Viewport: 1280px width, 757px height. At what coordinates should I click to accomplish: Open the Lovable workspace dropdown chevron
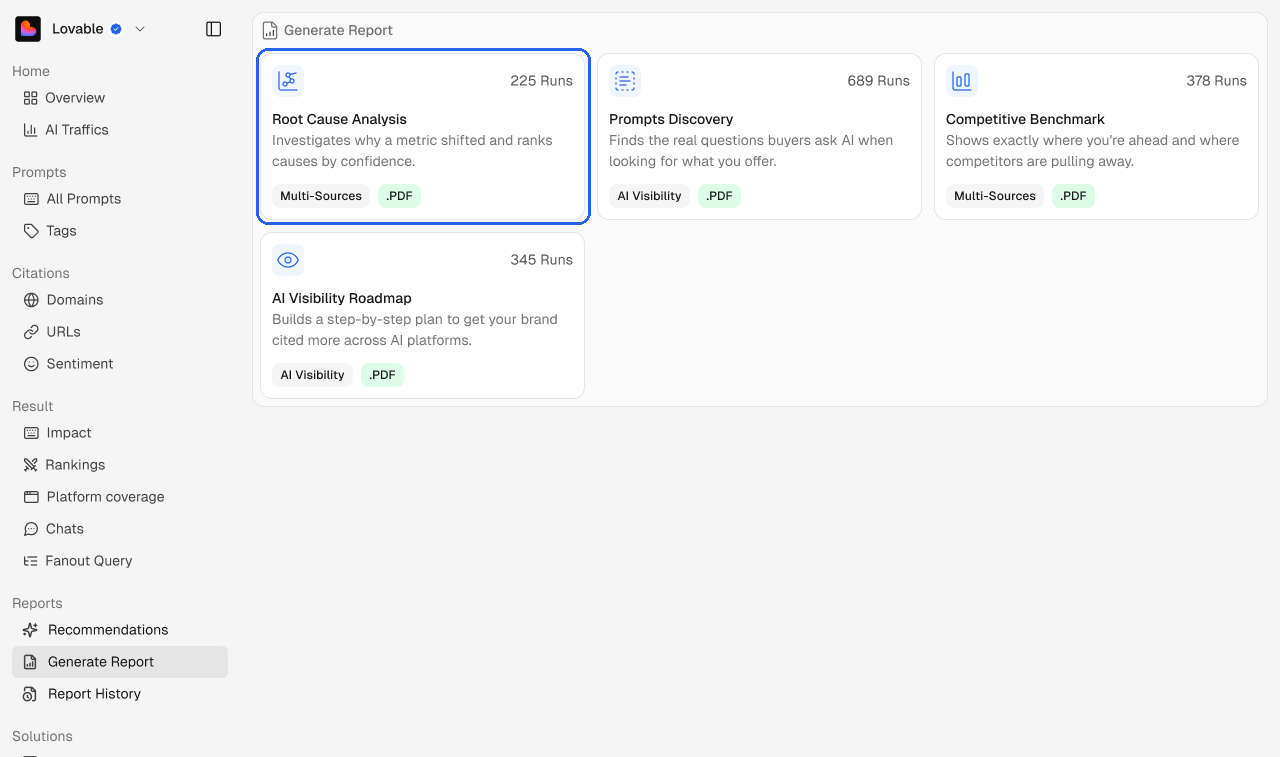(x=140, y=29)
